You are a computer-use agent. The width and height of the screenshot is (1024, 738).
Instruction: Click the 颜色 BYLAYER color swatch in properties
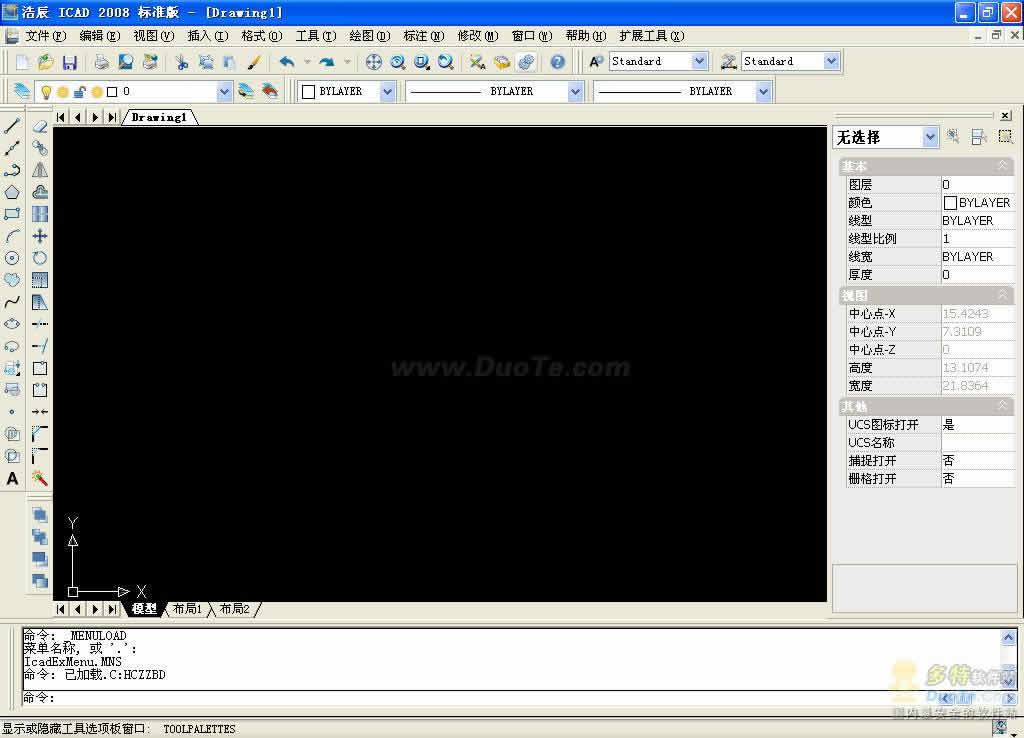tap(950, 203)
